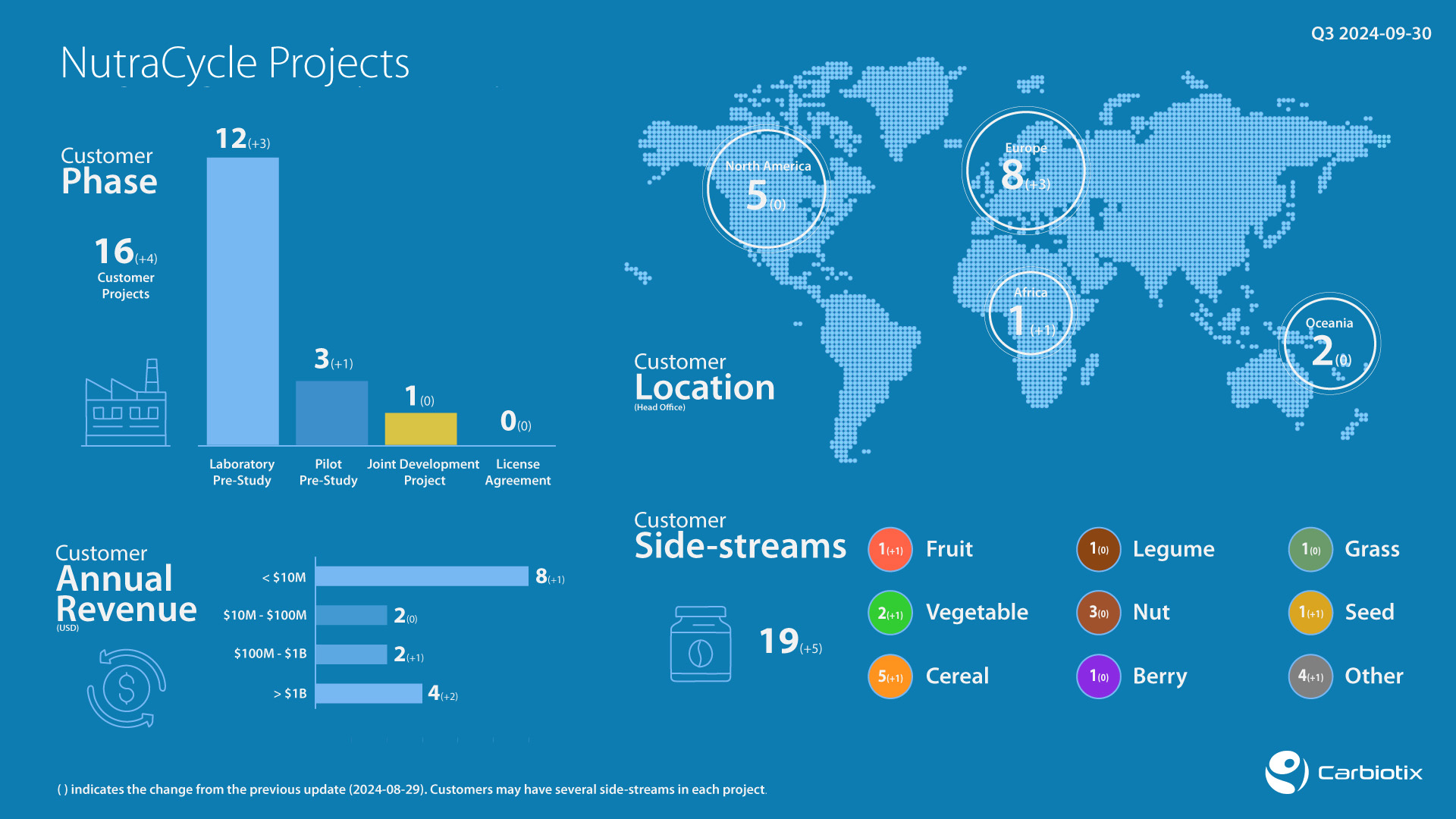1456x819 pixels.
Task: Click the NutraCycle Projects title
Action: (235, 63)
